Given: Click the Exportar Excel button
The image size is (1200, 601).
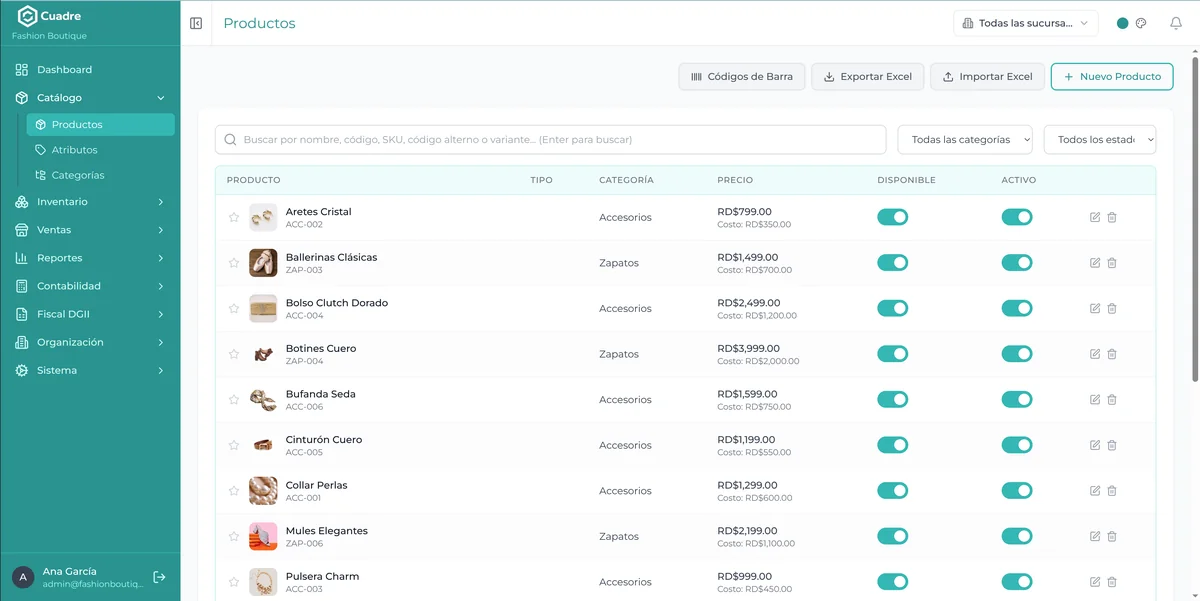Looking at the screenshot, I should point(868,76).
